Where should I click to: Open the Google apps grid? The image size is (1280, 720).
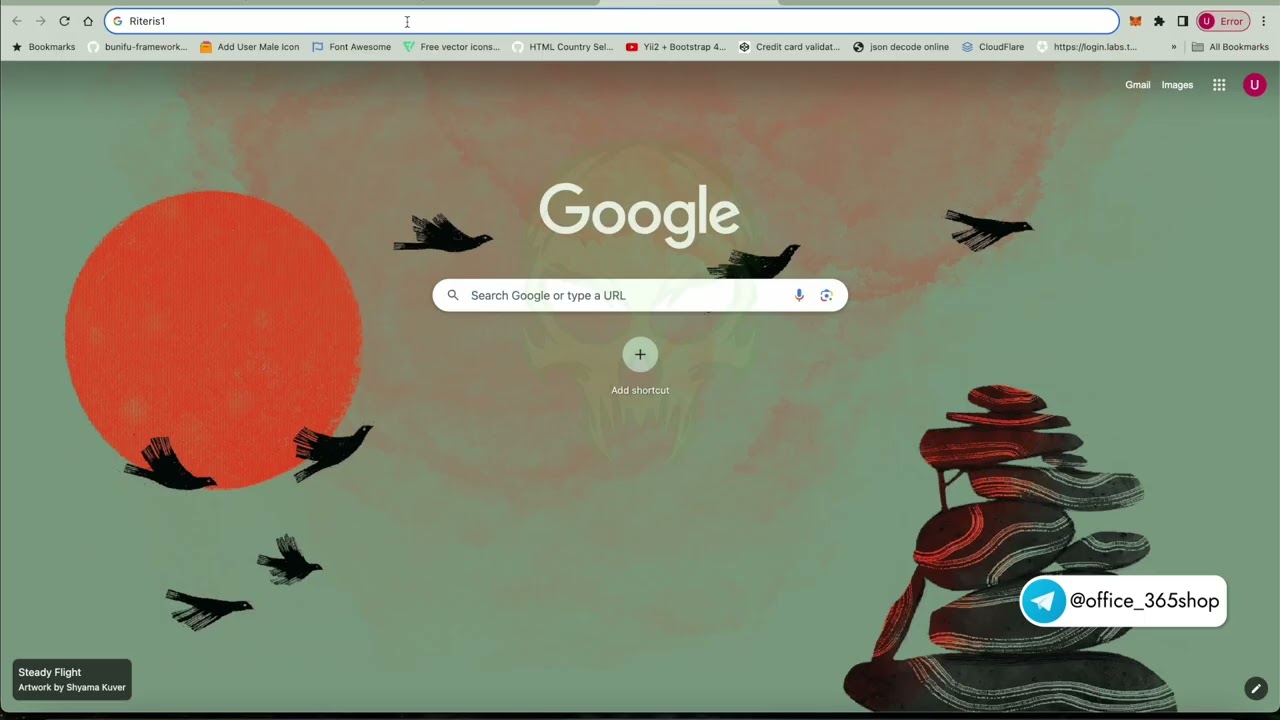pos(1219,85)
